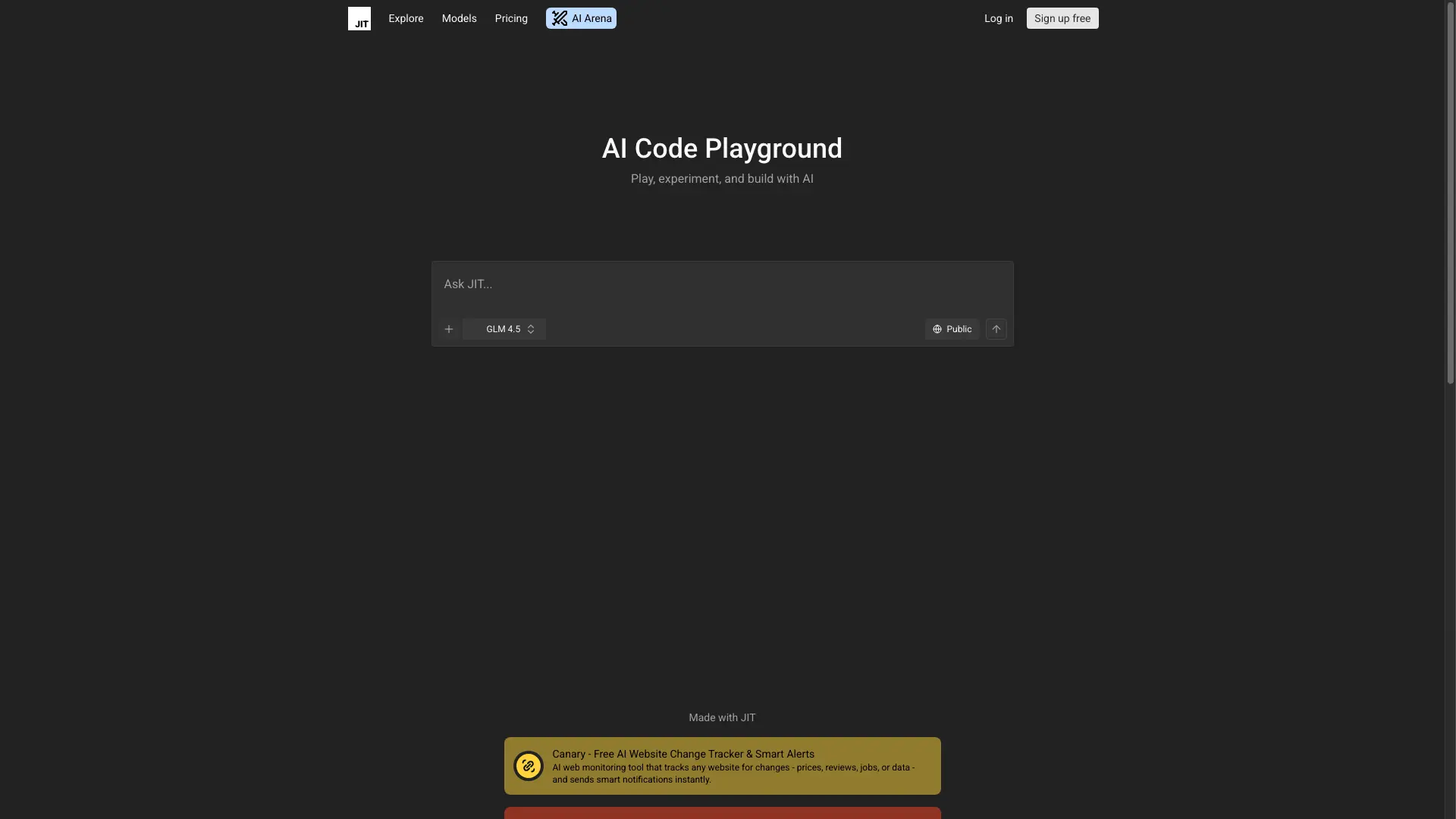Open the Explore page
This screenshot has height=819, width=1456.
click(x=406, y=18)
